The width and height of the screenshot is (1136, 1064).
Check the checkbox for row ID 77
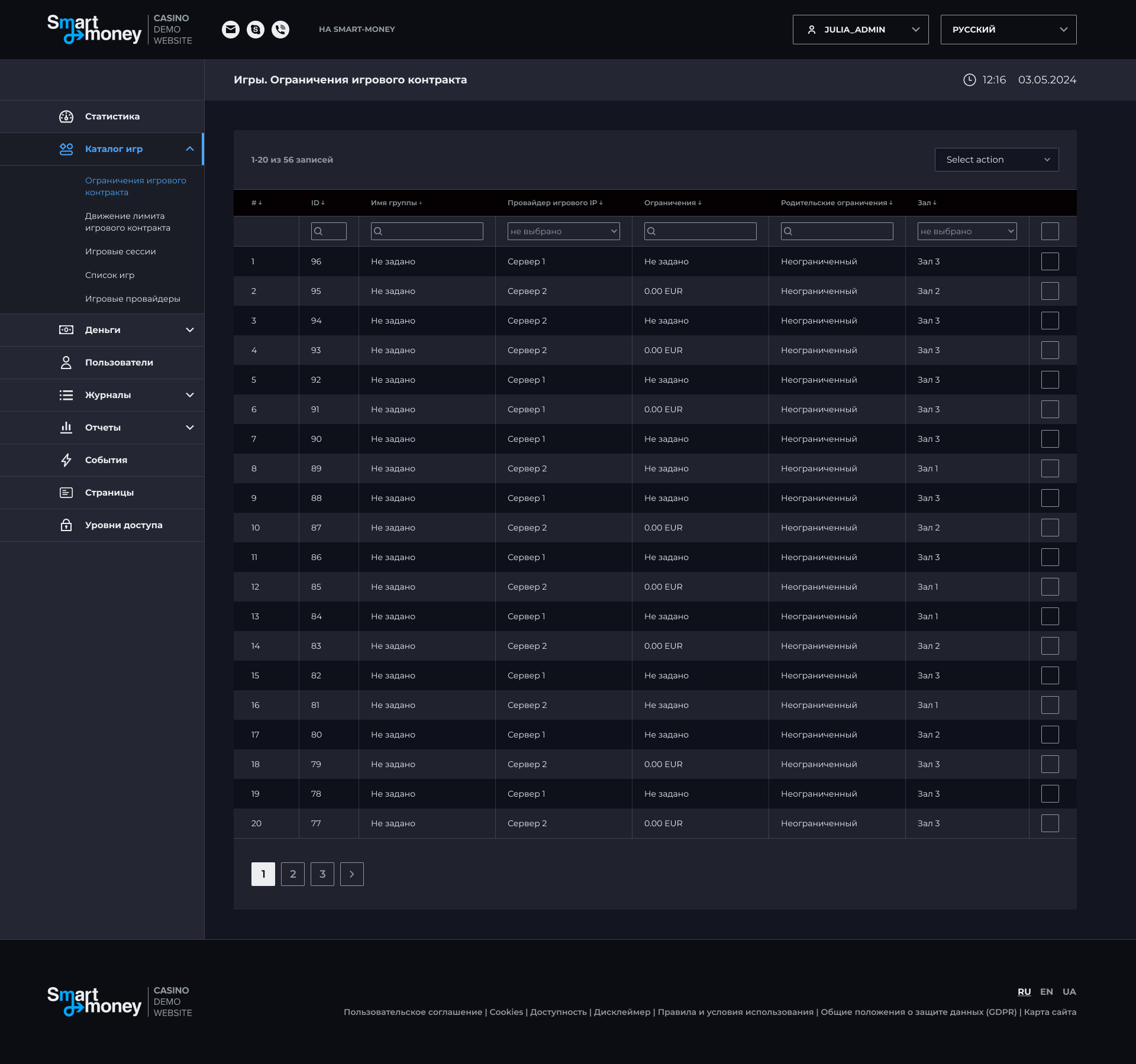1050,823
